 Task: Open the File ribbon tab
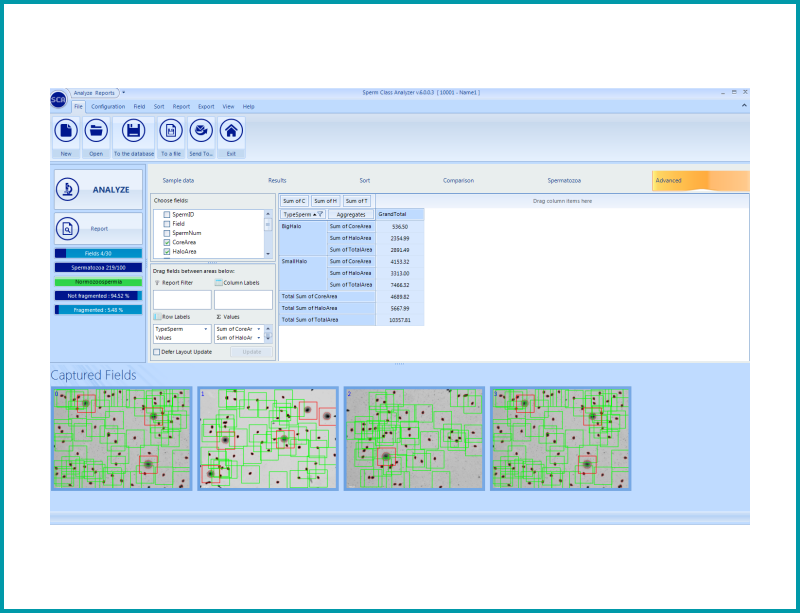tap(78, 107)
